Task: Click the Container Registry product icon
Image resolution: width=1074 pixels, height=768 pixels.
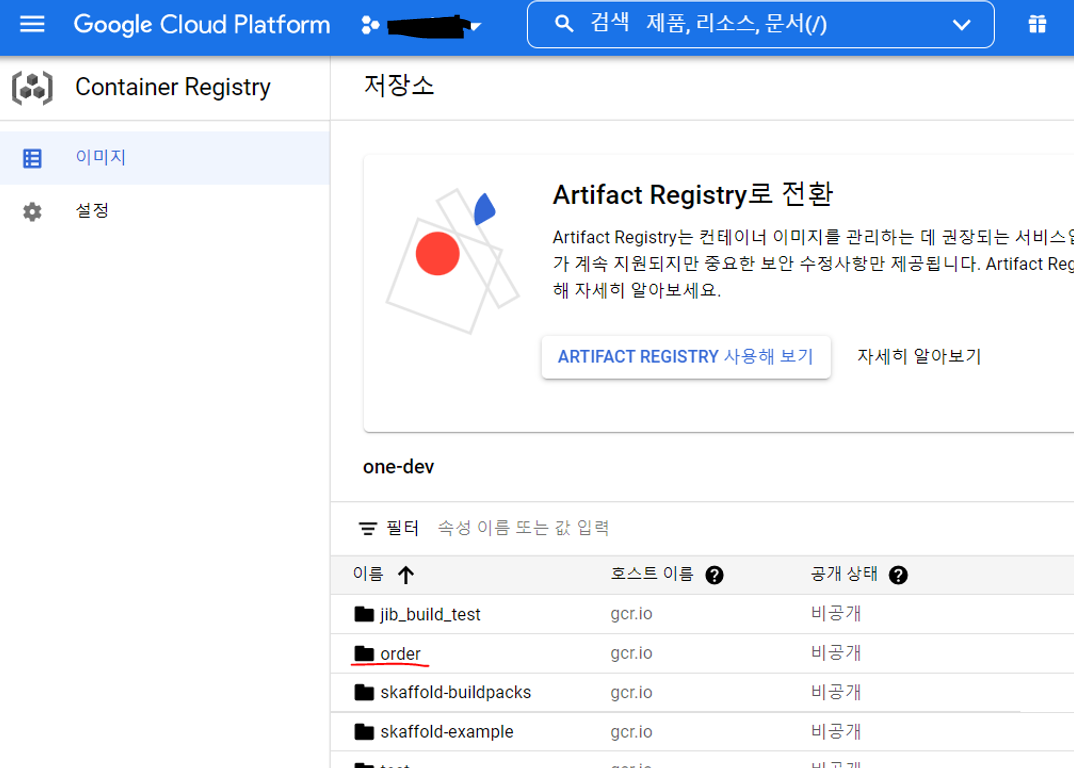Action: [32, 88]
